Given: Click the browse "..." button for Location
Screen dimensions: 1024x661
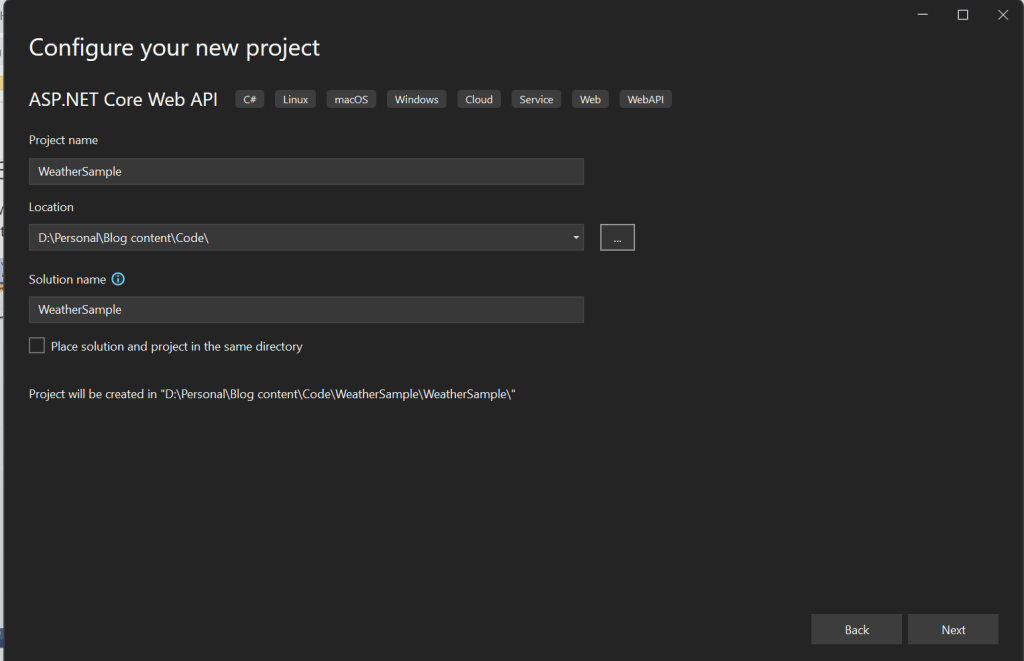Looking at the screenshot, I should [617, 238].
